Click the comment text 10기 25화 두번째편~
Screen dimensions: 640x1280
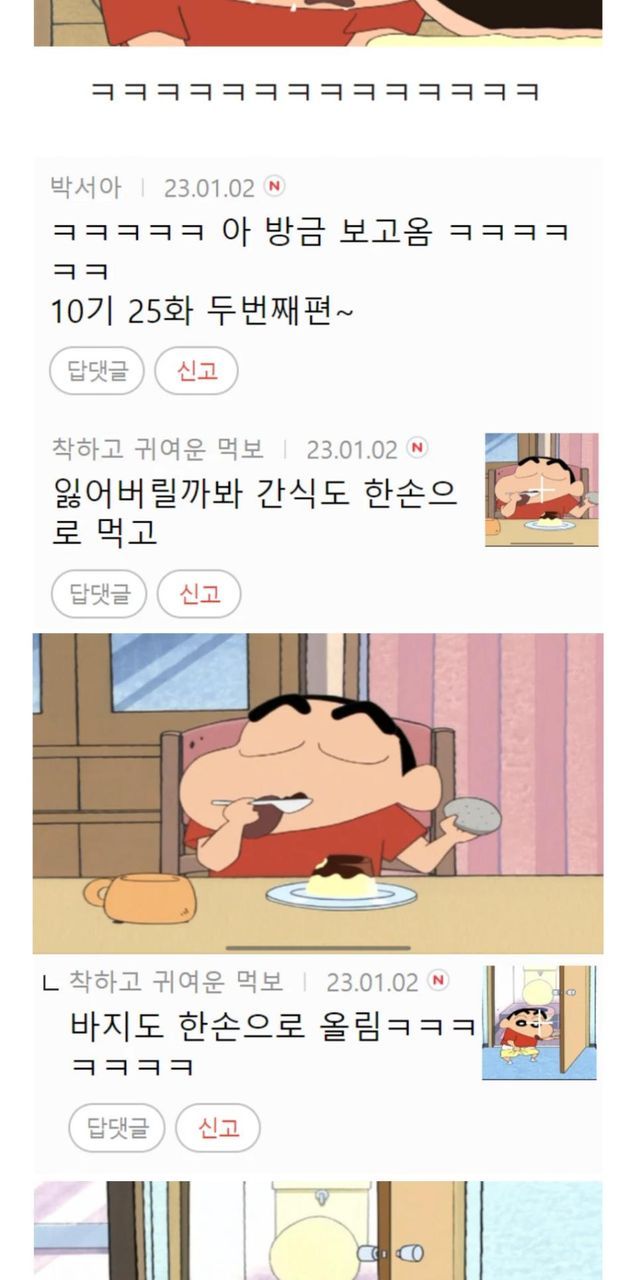coord(203,312)
